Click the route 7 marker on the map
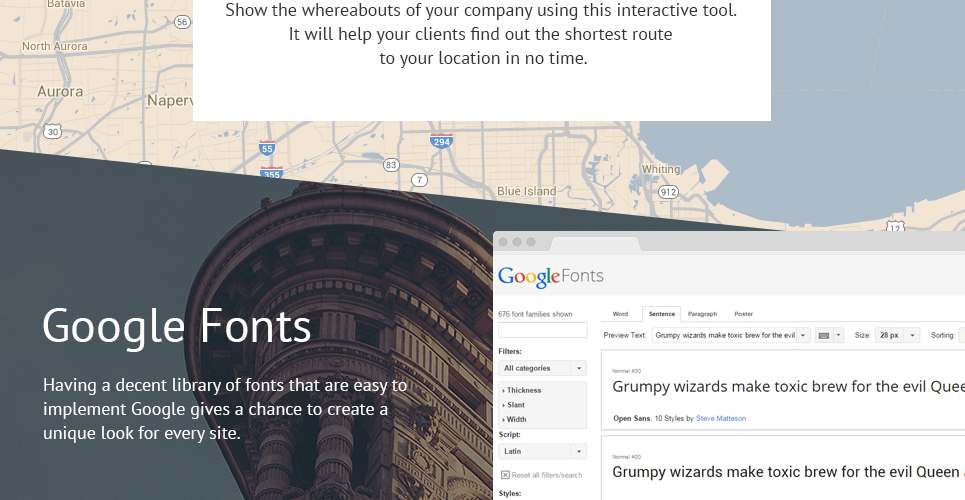 coord(419,180)
